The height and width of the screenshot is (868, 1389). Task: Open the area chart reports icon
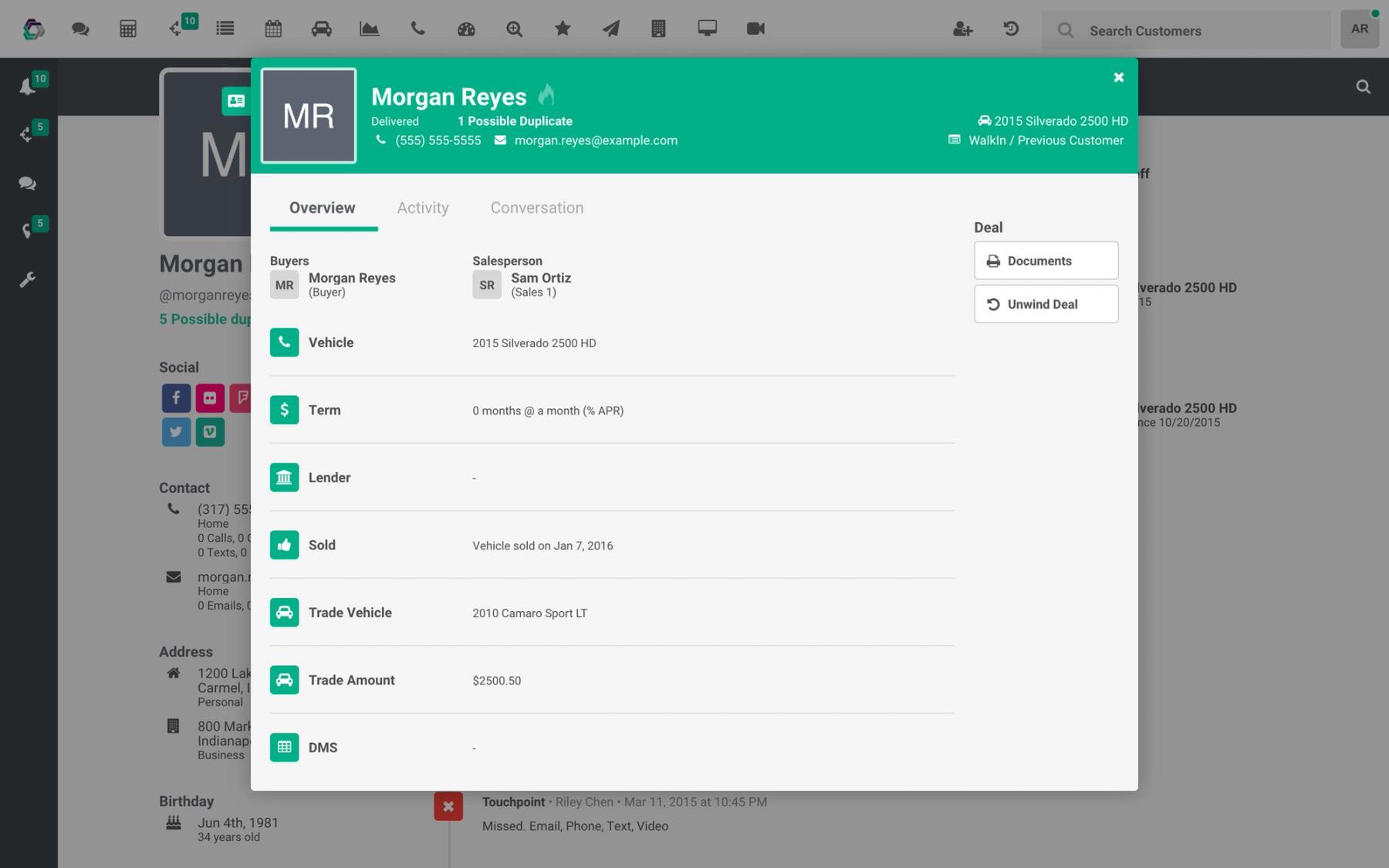click(370, 29)
